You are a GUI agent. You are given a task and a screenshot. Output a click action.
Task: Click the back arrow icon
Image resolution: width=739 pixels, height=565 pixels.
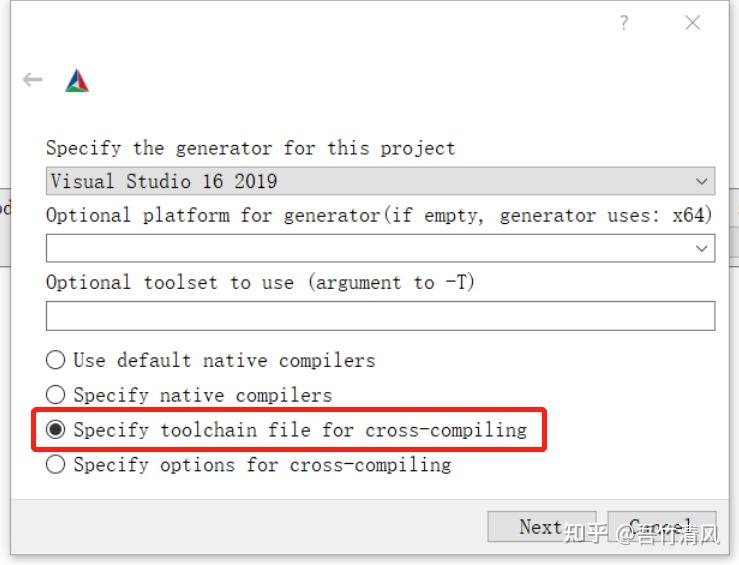click(33, 80)
